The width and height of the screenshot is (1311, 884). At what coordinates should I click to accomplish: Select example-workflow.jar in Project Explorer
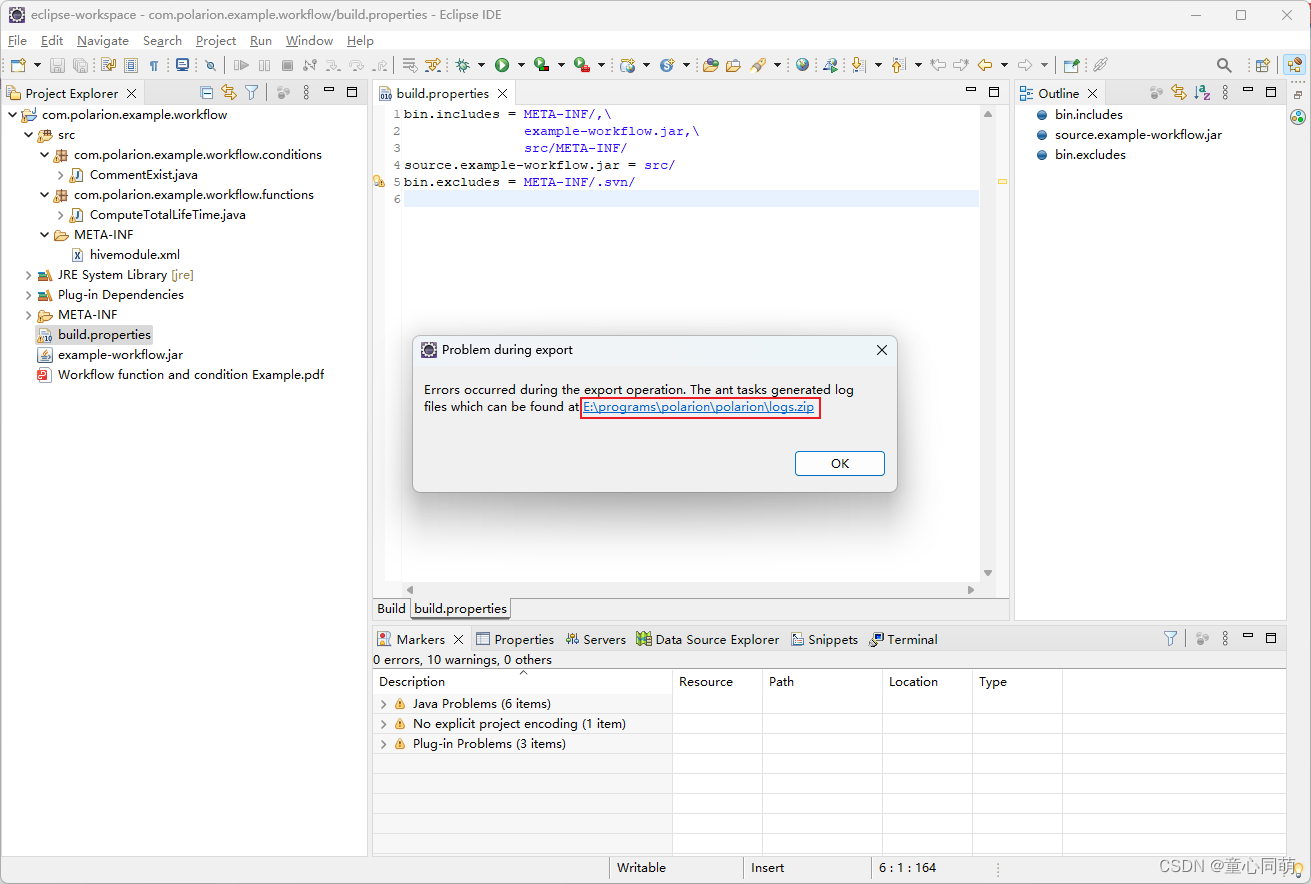[x=120, y=355]
